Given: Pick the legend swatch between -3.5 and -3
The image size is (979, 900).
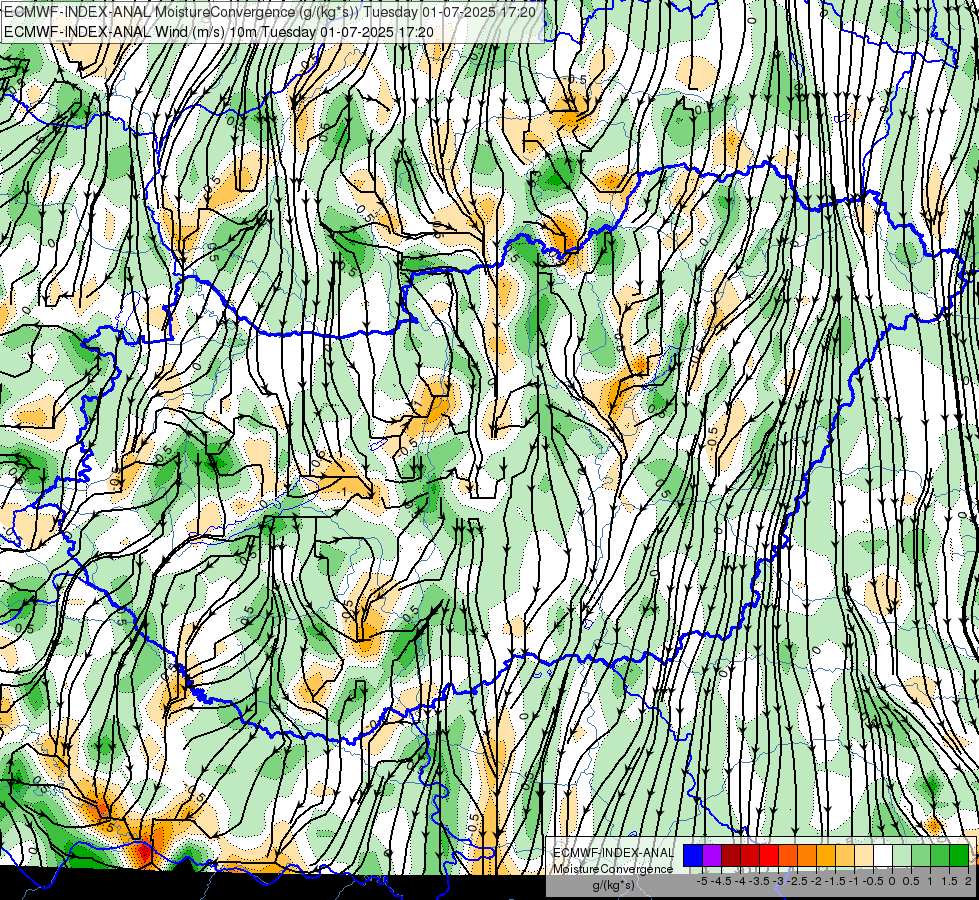Looking at the screenshot, I should click(769, 856).
